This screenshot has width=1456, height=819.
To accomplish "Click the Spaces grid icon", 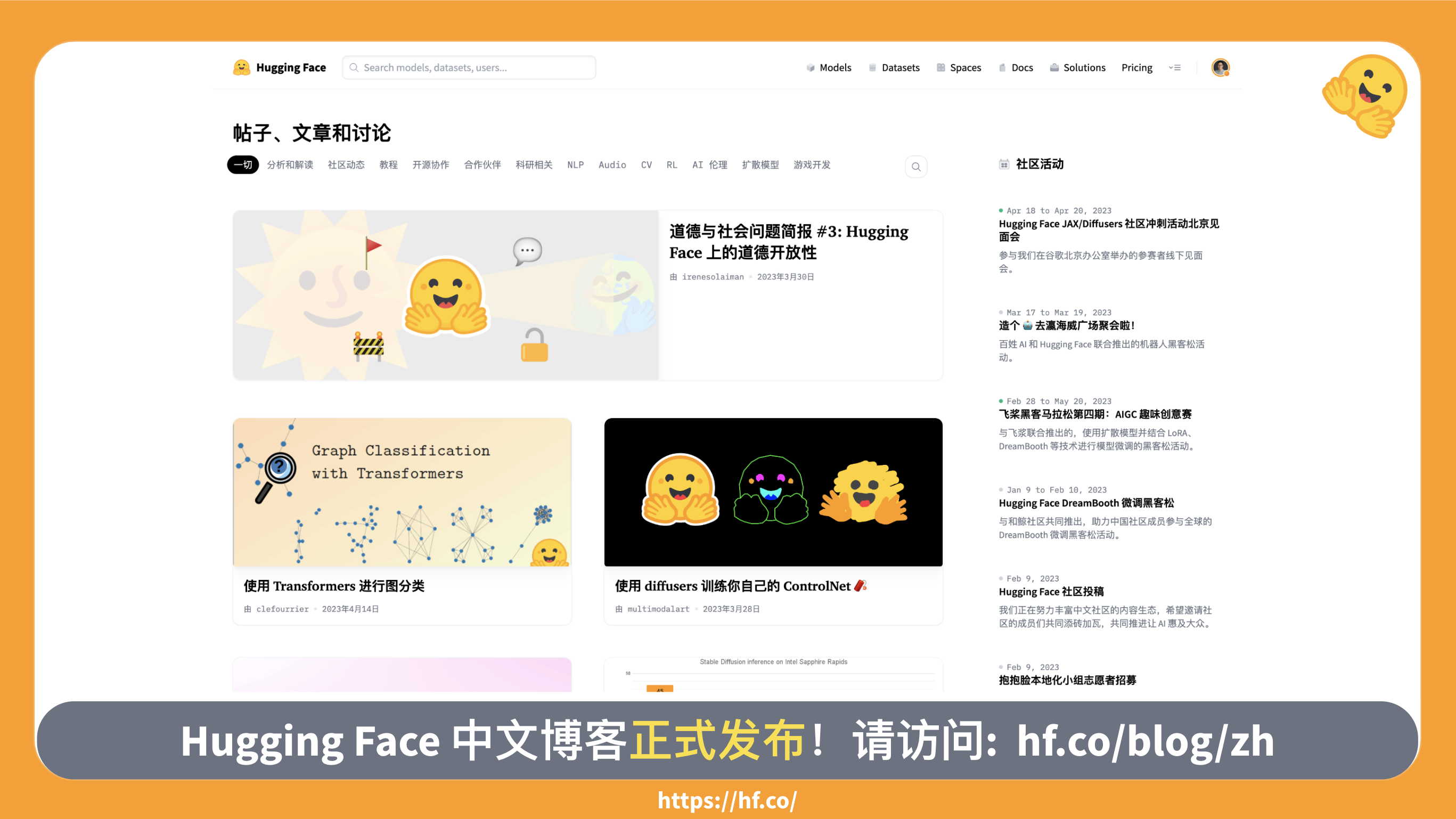I will (x=941, y=67).
